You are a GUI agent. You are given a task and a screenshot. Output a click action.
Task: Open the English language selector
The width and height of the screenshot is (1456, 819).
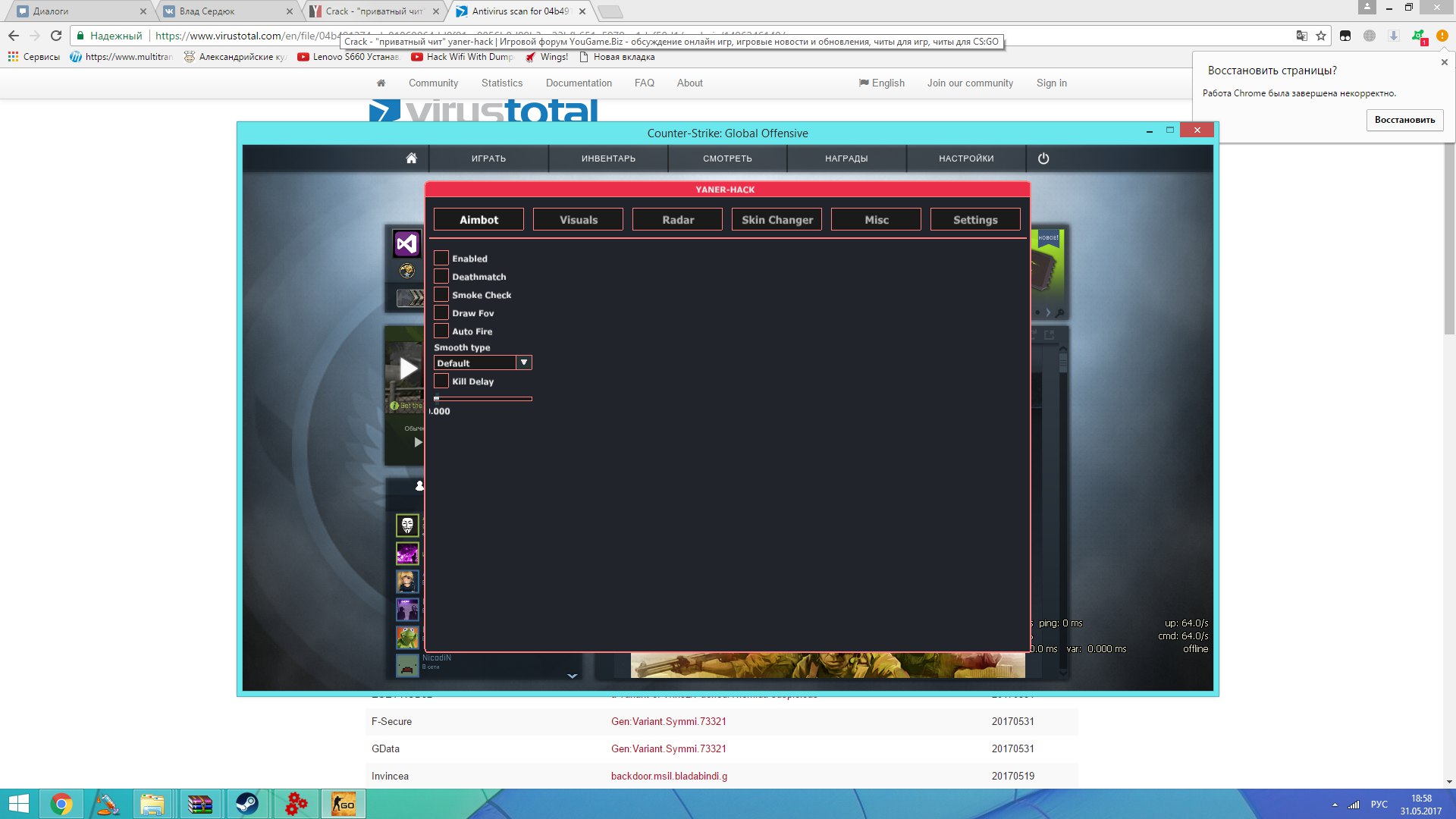click(x=881, y=83)
